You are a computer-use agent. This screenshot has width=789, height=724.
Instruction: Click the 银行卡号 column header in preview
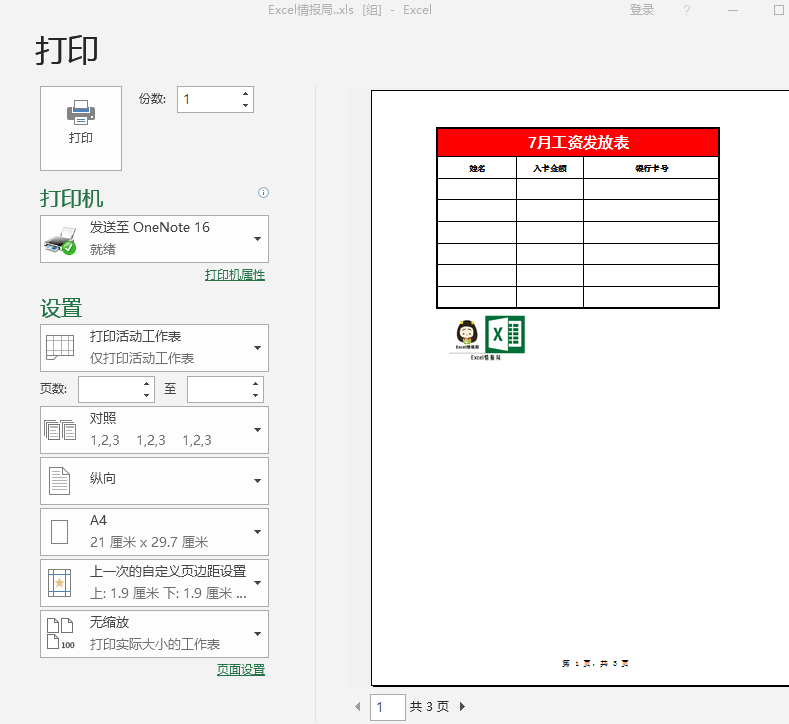click(651, 169)
